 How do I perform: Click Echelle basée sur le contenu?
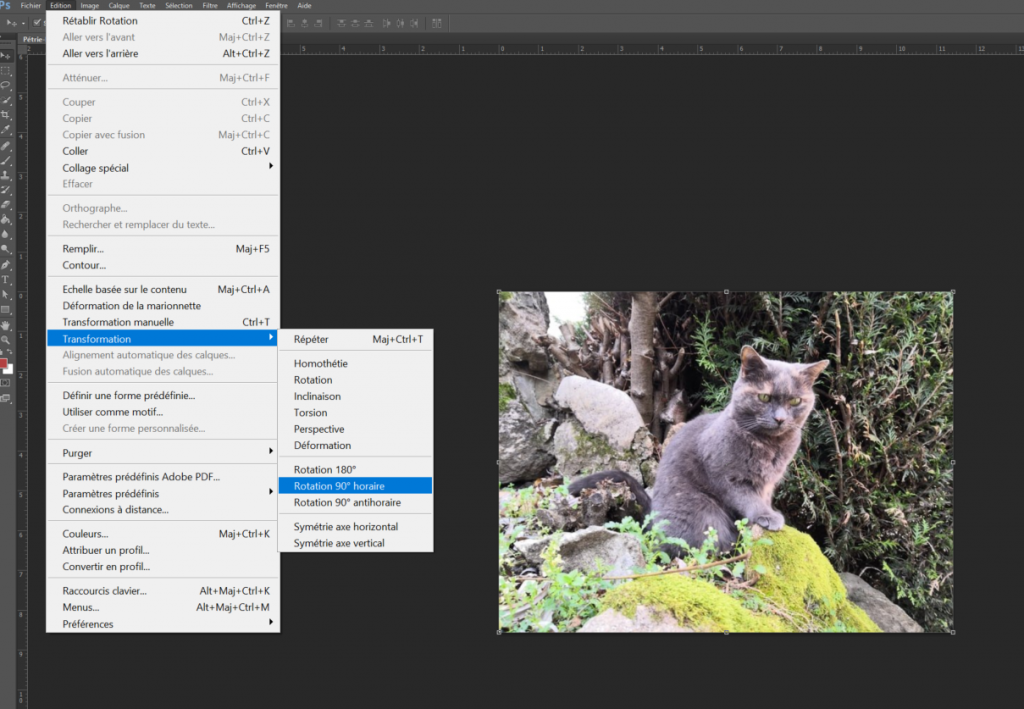163,289
